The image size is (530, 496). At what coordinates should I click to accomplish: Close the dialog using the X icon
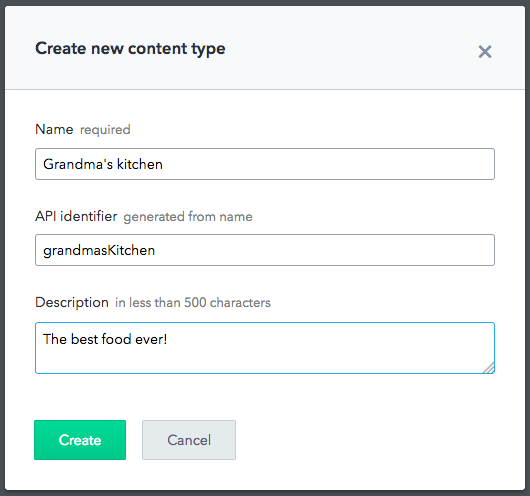pos(485,52)
